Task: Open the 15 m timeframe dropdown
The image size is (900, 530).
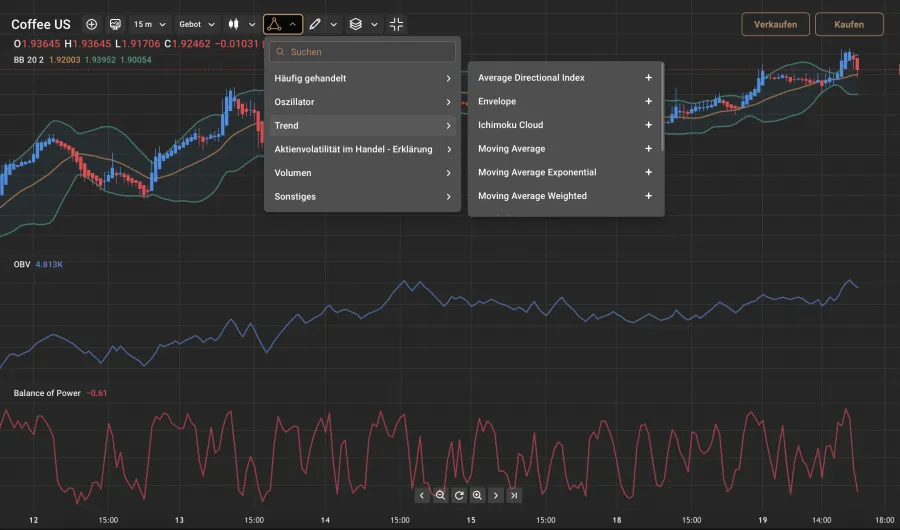Action: [x=149, y=24]
